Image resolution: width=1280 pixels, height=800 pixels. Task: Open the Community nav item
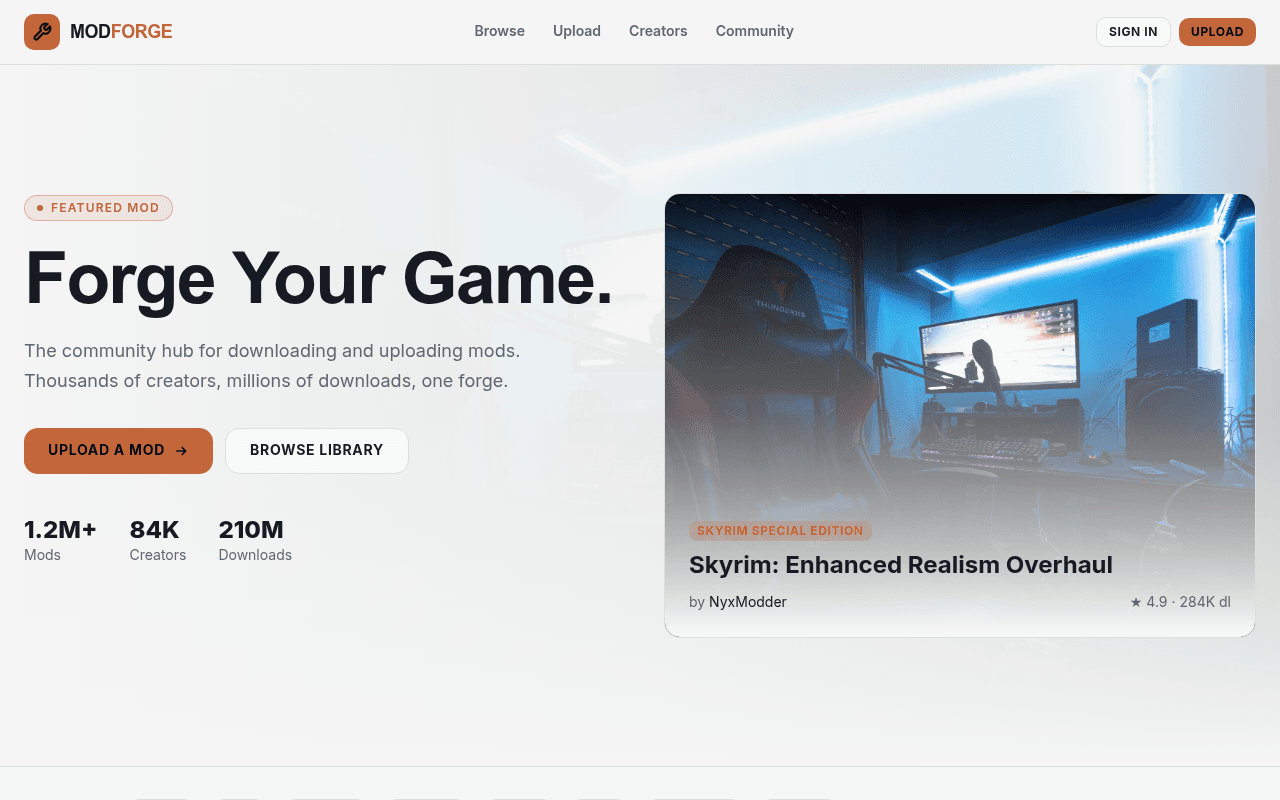[754, 31]
